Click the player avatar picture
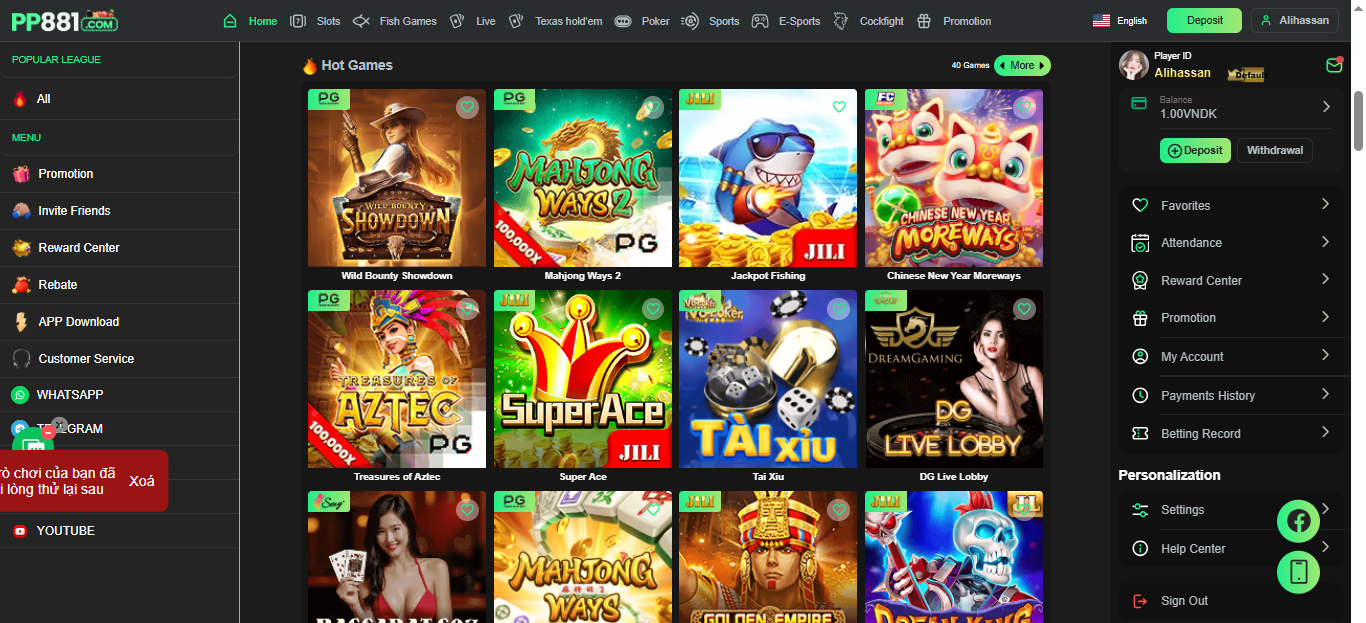This screenshot has height=623, width=1366. point(1133,65)
